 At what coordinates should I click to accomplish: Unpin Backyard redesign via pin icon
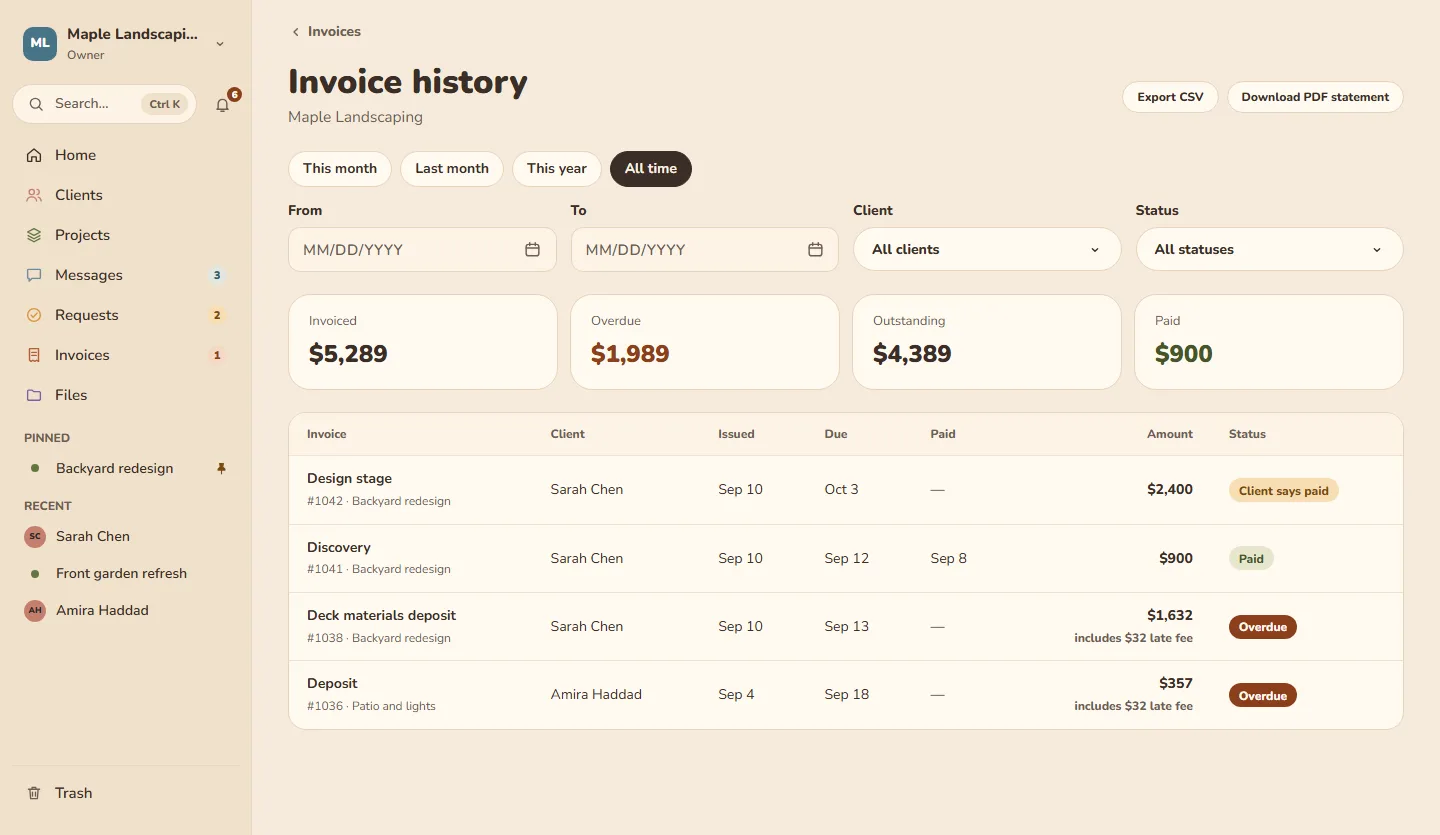[x=221, y=468]
